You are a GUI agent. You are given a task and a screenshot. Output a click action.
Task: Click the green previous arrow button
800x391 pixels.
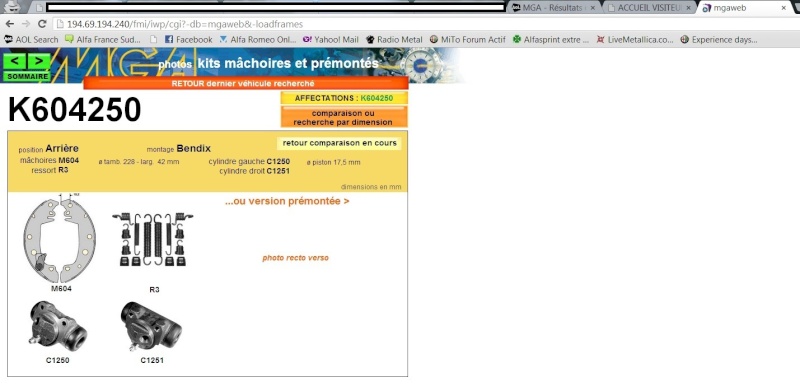tap(15, 62)
